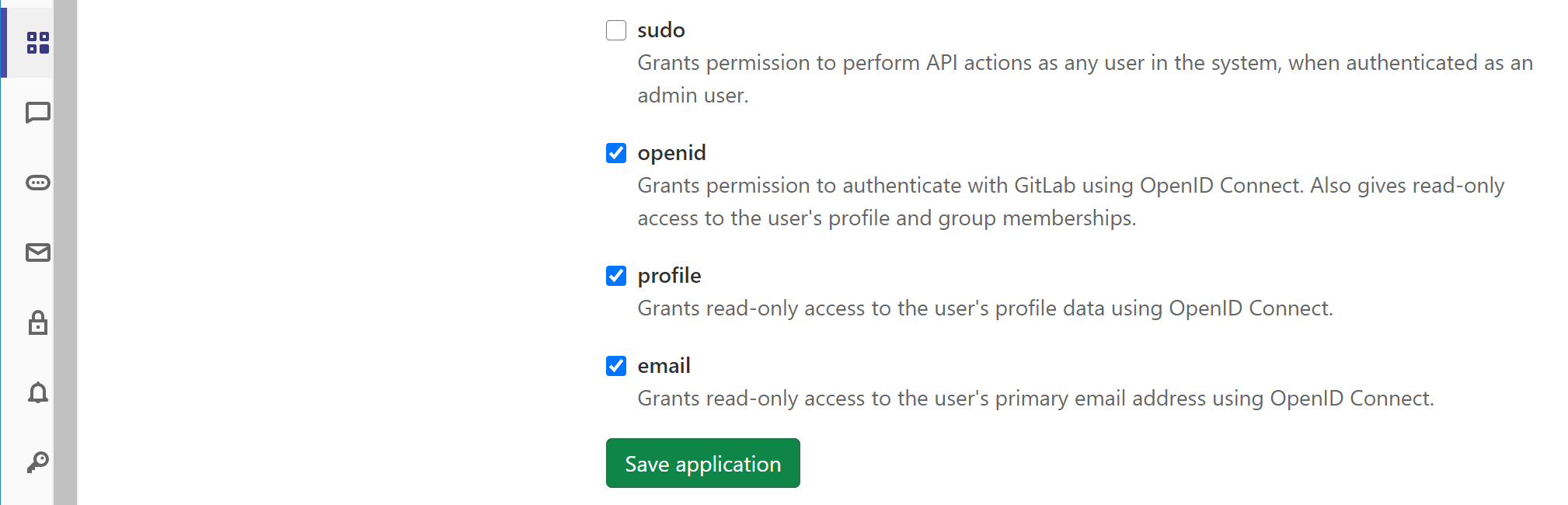Open Notifications bell icon
Image resolution: width=1568 pixels, height=505 pixels.
click(37, 392)
